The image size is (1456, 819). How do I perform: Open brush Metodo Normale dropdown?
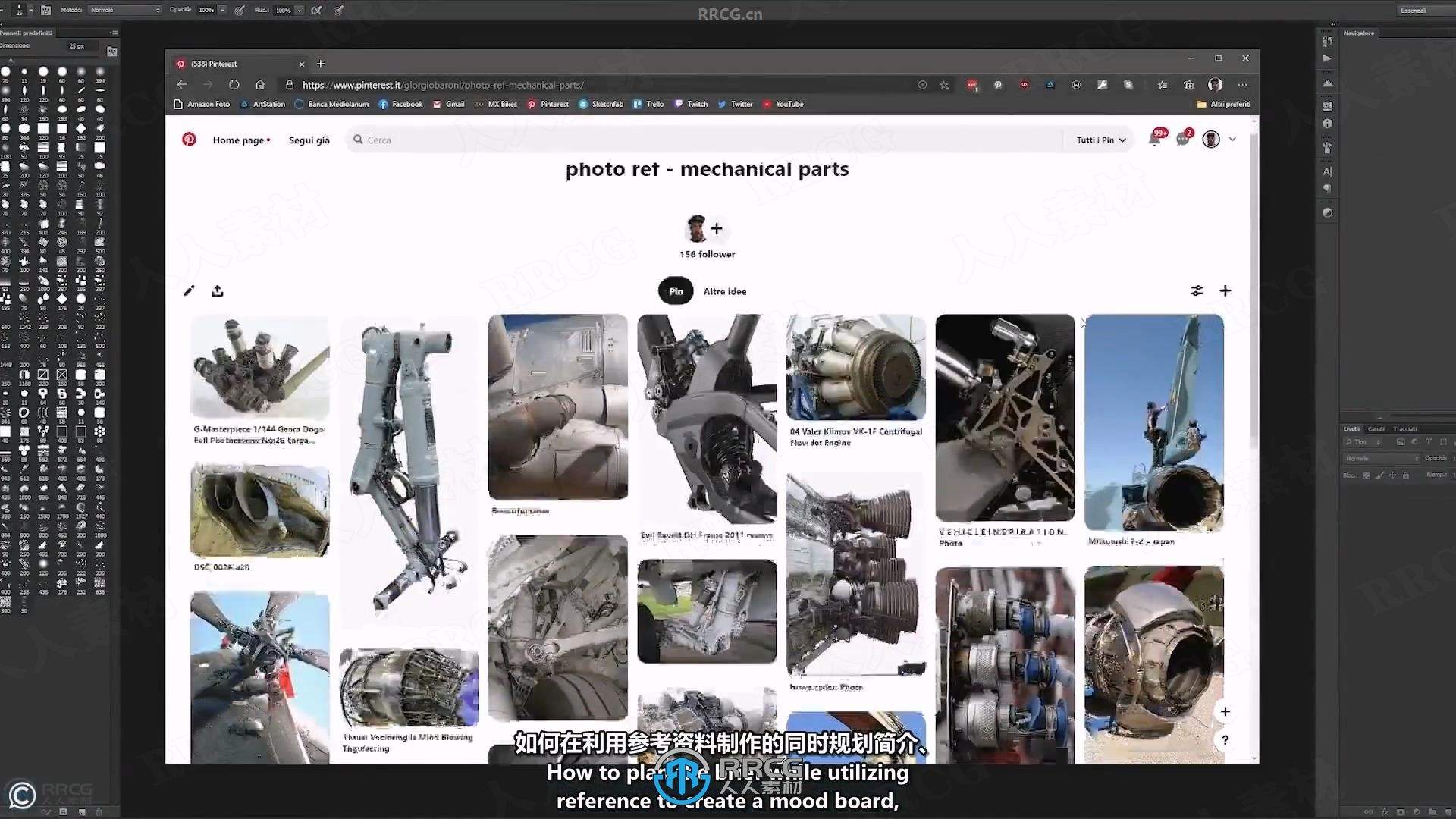(x=124, y=10)
